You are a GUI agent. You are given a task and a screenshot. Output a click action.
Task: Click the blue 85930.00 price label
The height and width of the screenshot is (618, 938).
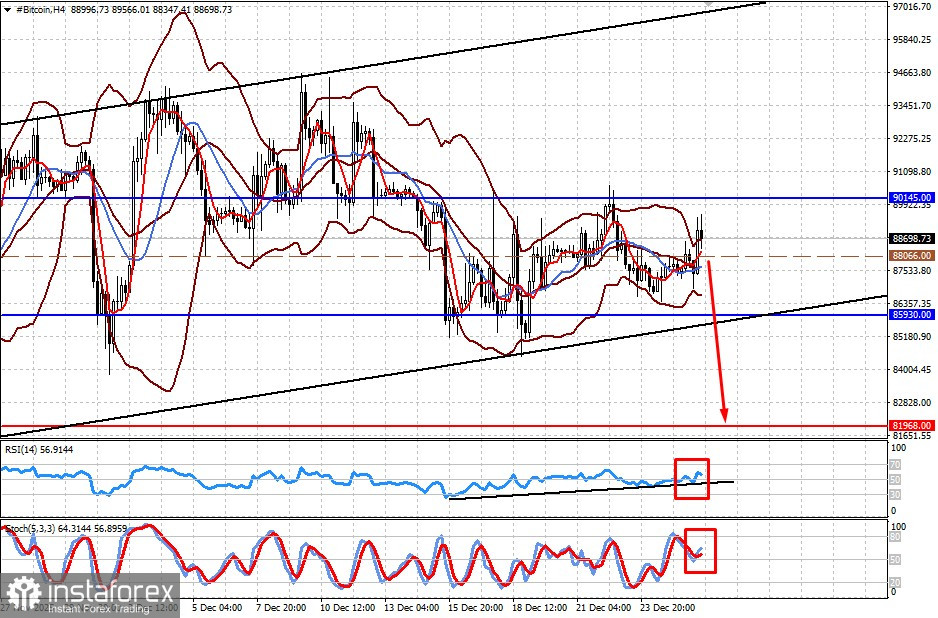click(912, 315)
